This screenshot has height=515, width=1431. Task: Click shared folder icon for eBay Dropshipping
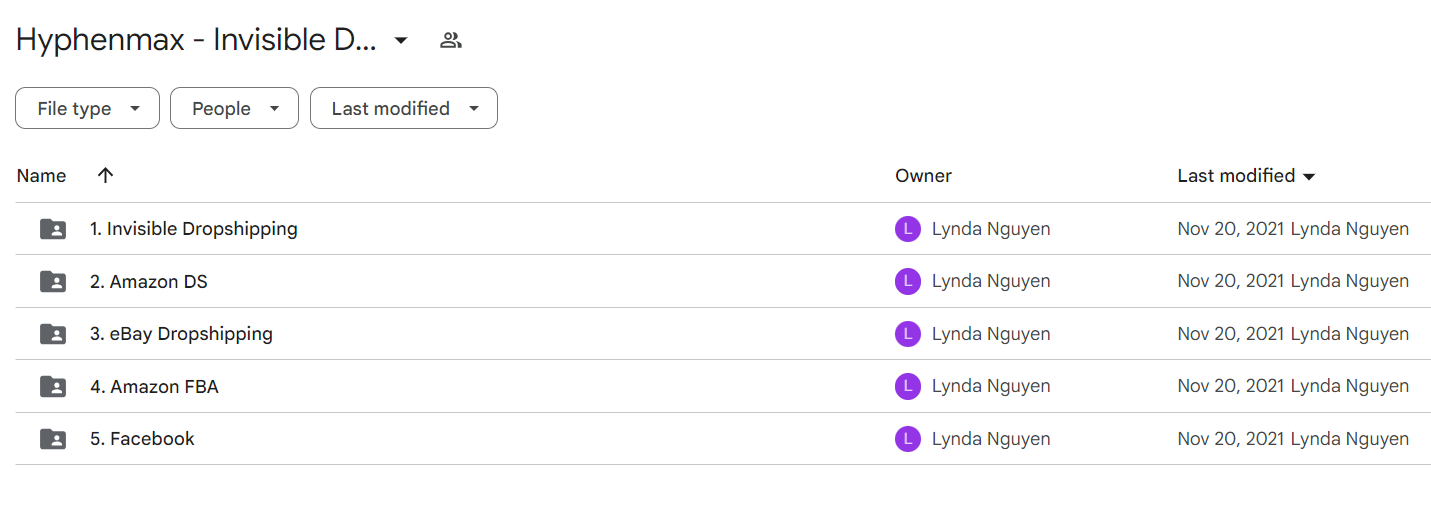tap(53, 334)
